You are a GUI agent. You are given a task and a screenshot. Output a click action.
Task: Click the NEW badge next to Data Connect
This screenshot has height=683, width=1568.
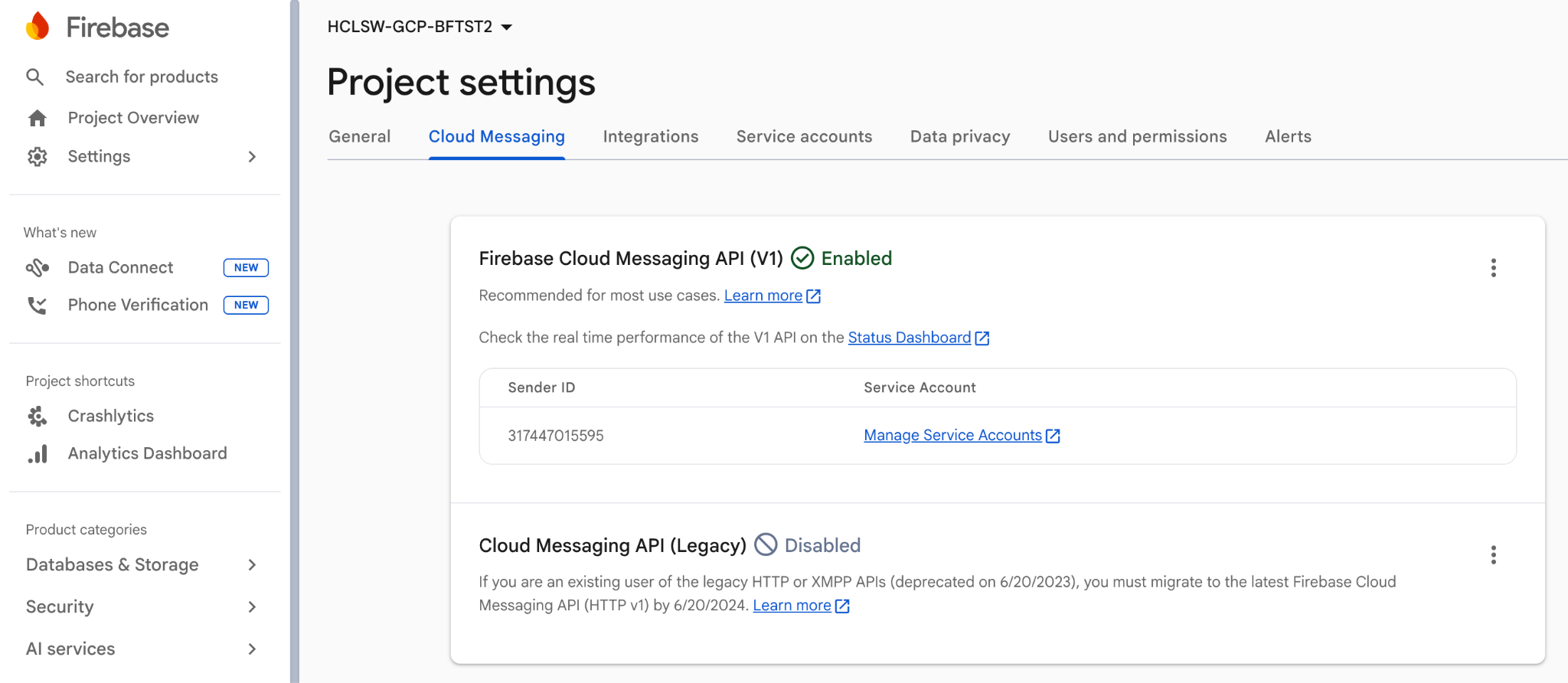point(246,267)
